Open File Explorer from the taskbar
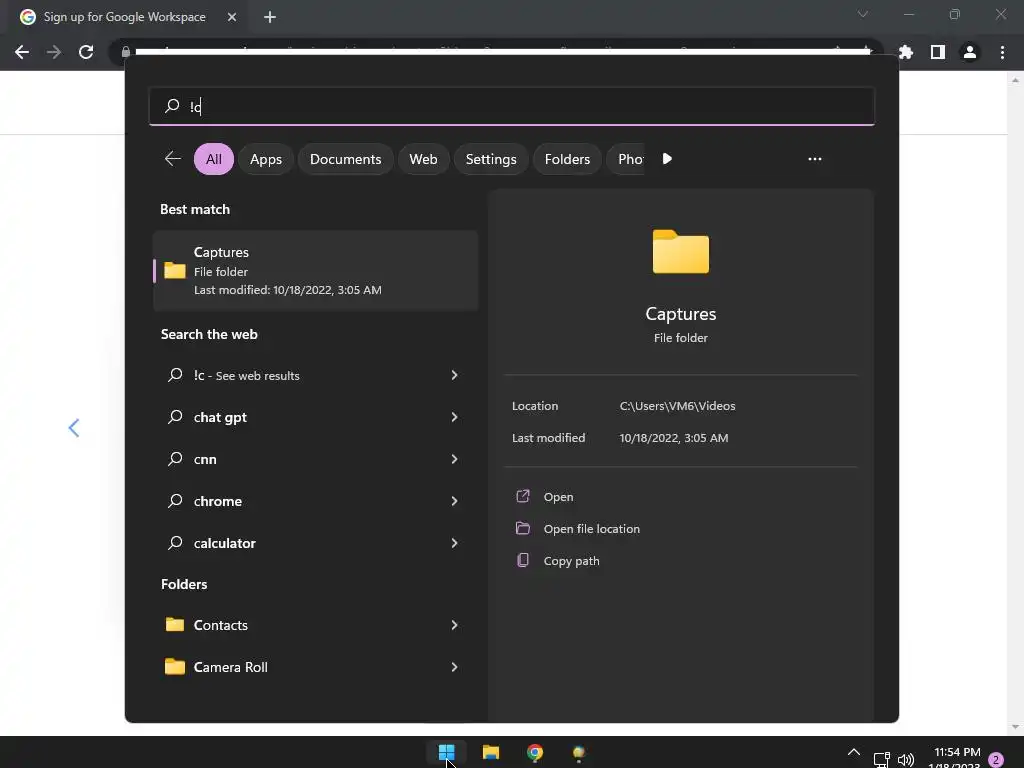This screenshot has height=768, width=1024. click(490, 752)
